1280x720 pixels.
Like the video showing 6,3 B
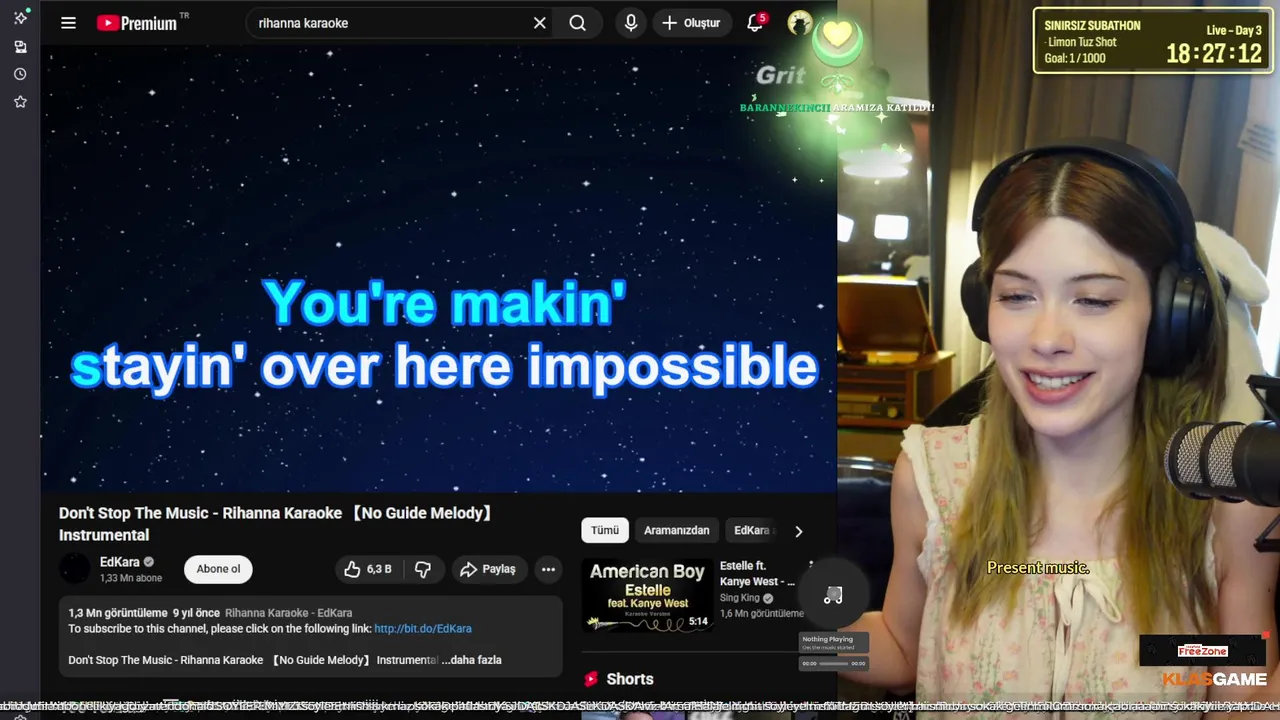368,569
